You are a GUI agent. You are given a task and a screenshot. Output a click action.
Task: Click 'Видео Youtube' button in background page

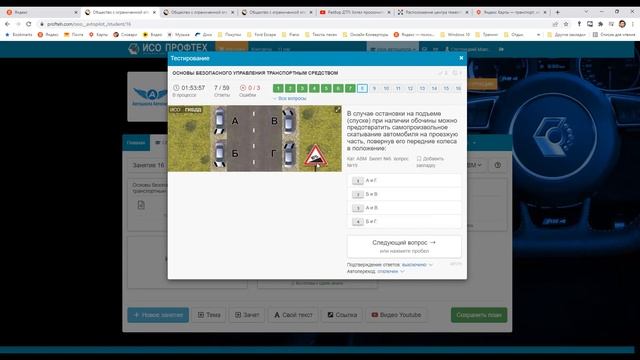click(396, 315)
